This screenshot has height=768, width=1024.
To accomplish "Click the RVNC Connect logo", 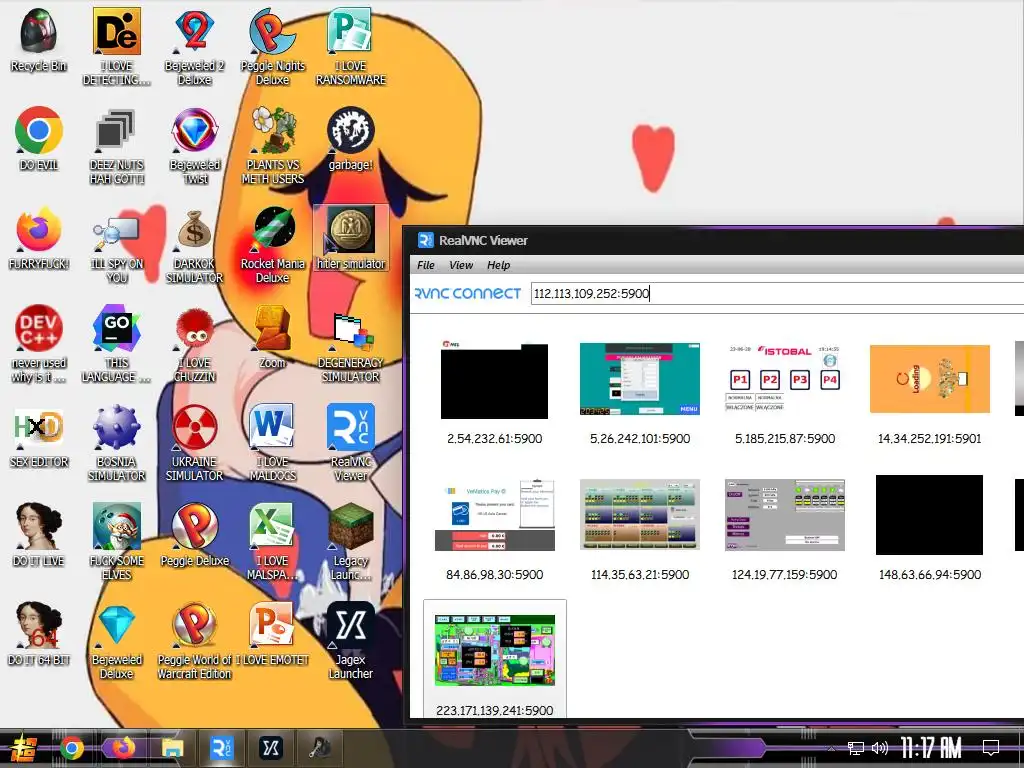I will coord(468,294).
